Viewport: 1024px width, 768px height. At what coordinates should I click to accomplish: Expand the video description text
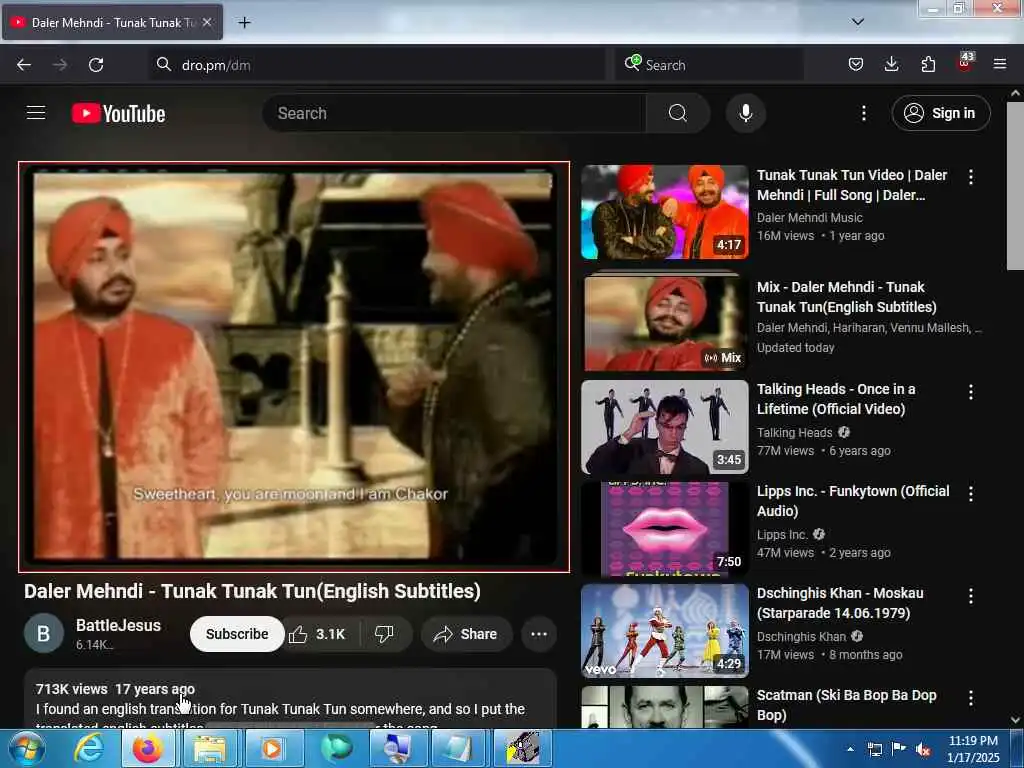[x=291, y=698]
